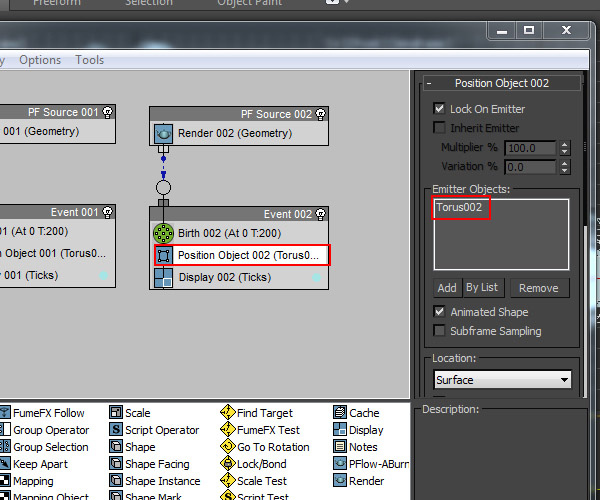Click the By List button
600x500 pixels.
[483, 288]
